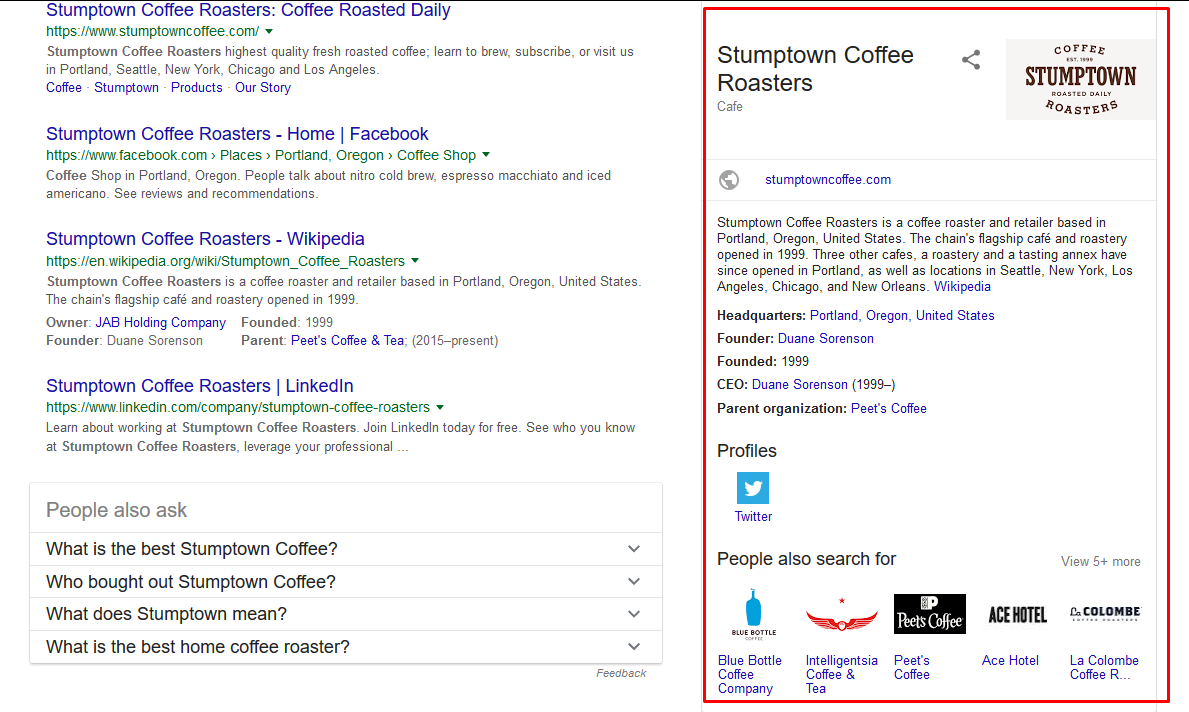Click the JAB Holding Company owner link
The height and width of the screenshot is (712, 1189).
161,323
